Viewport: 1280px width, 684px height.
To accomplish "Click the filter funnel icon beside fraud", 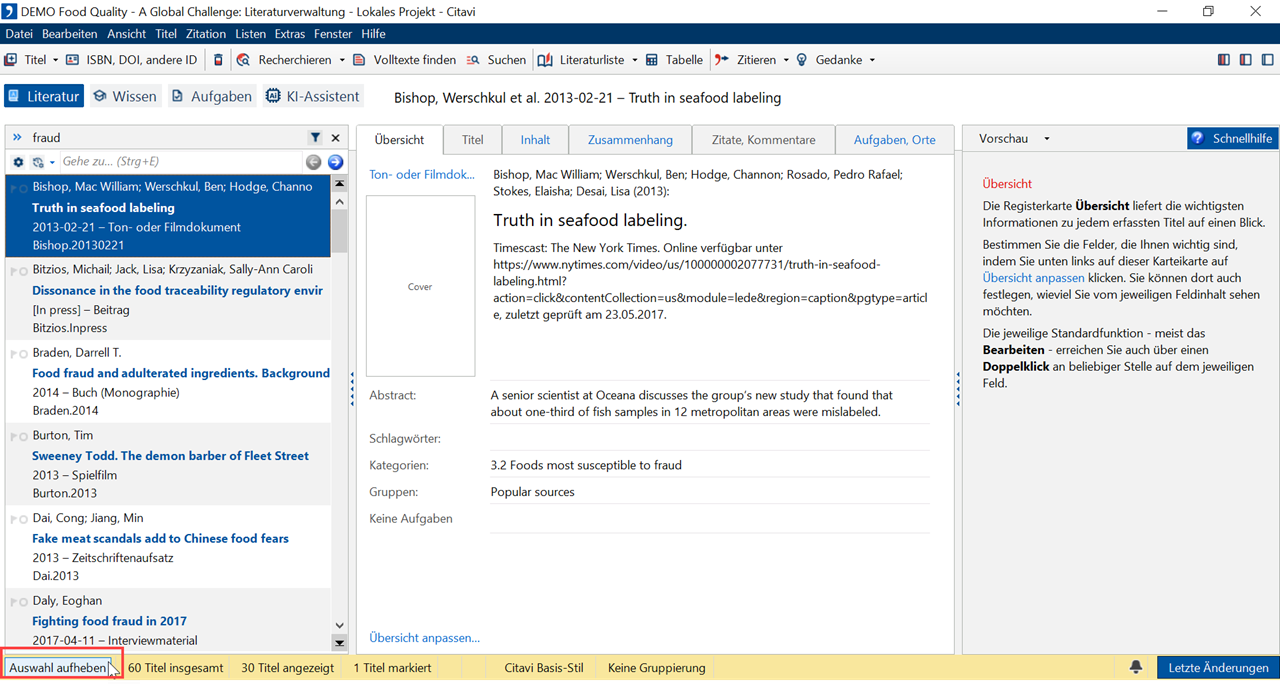I will 315,138.
